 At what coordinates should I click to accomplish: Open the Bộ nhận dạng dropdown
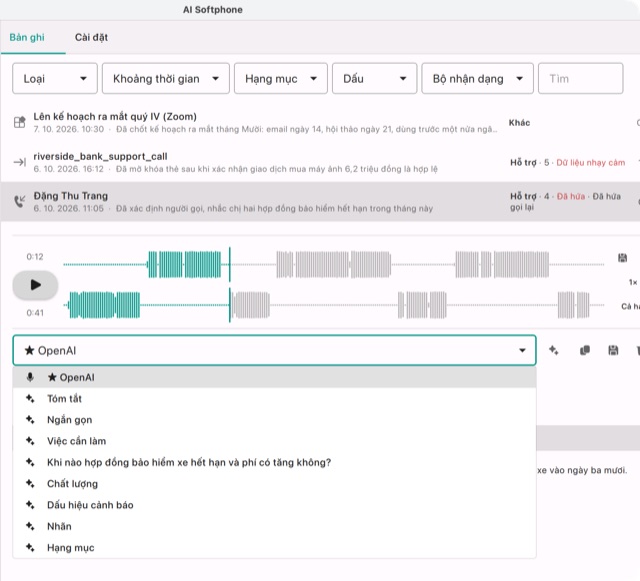(x=477, y=78)
